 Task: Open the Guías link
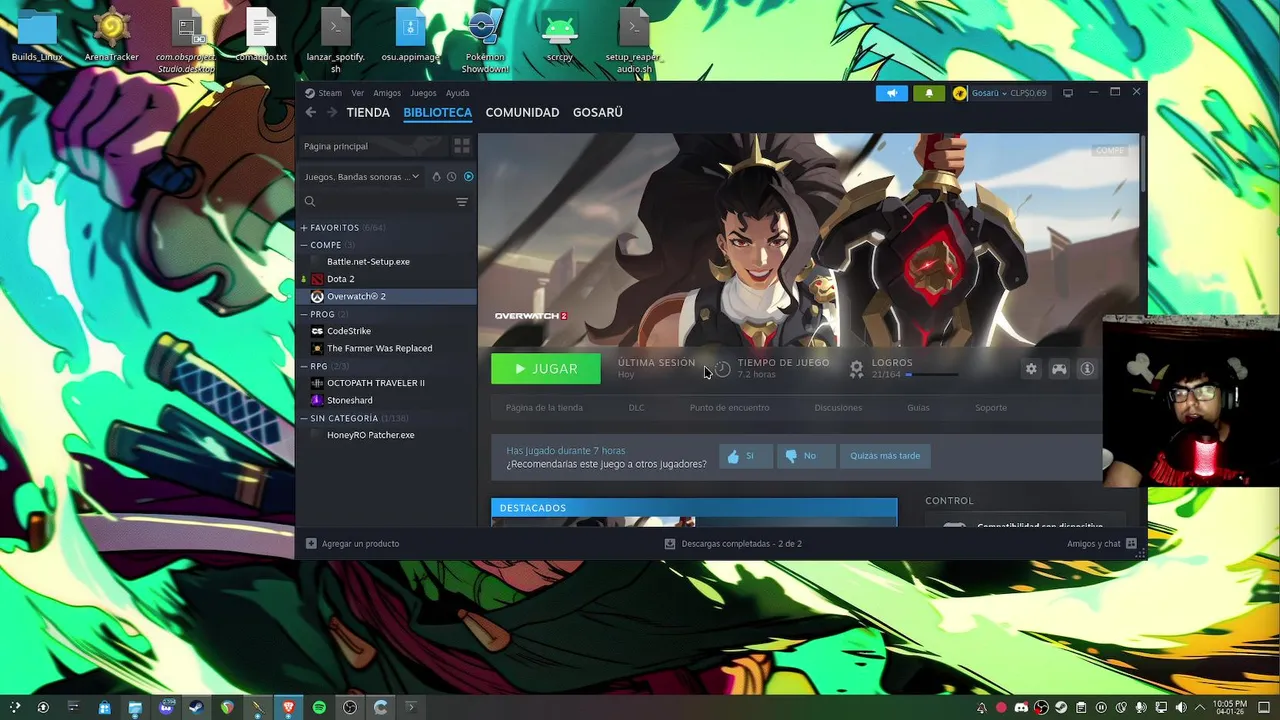[918, 408]
